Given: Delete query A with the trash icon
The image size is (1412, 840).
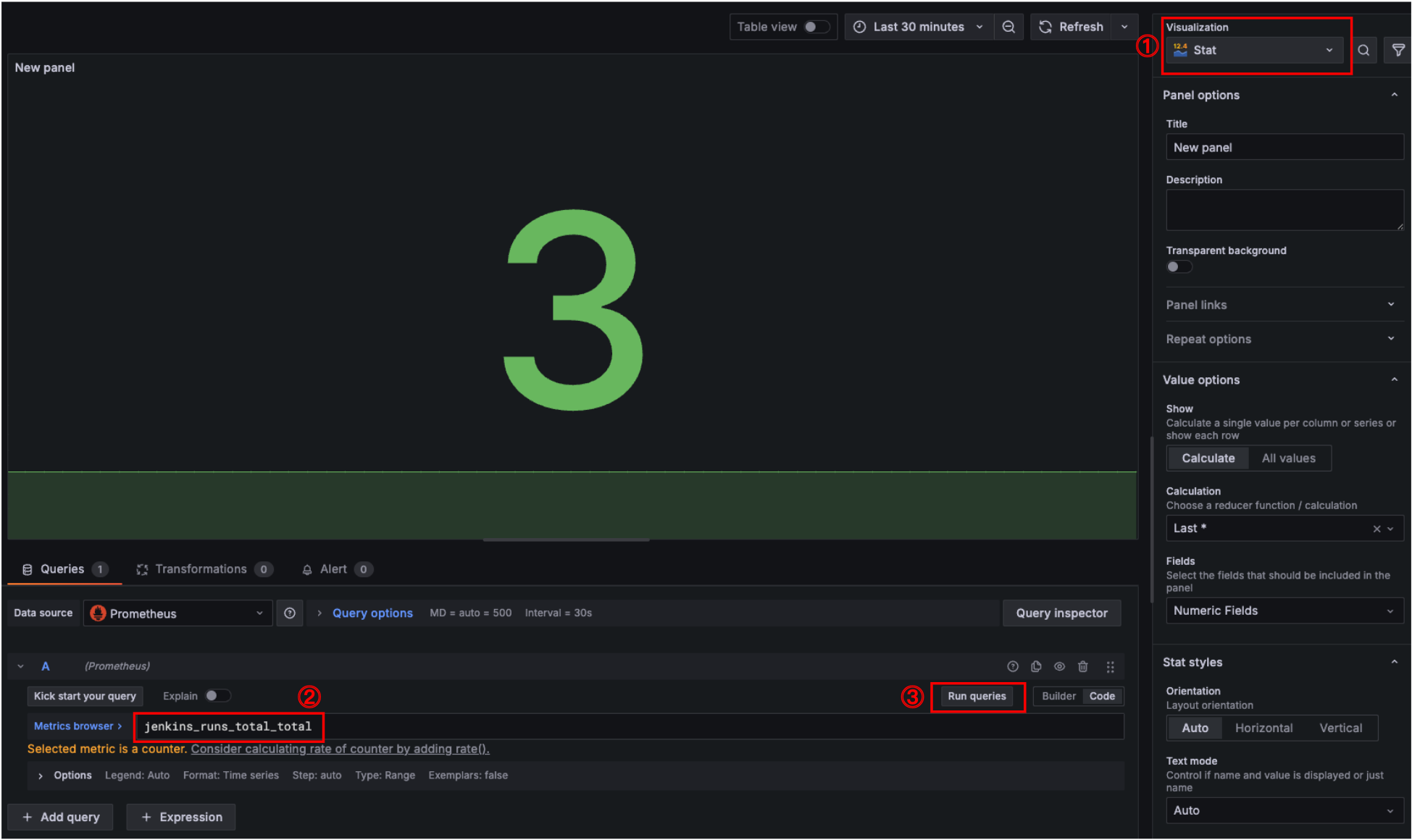Looking at the screenshot, I should pyautogui.click(x=1082, y=666).
